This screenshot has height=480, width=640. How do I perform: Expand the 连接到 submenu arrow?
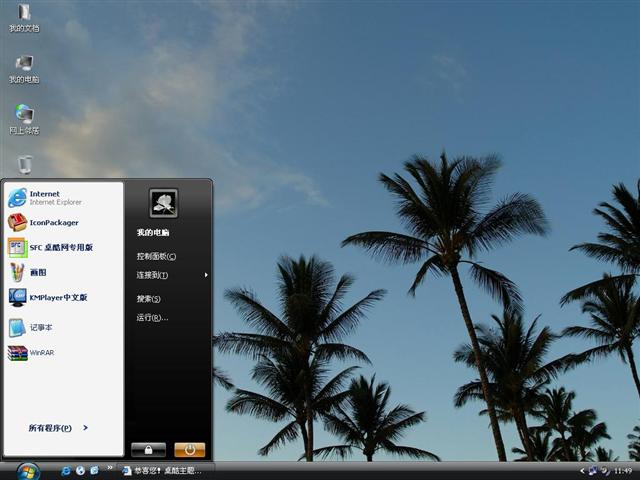point(206,275)
